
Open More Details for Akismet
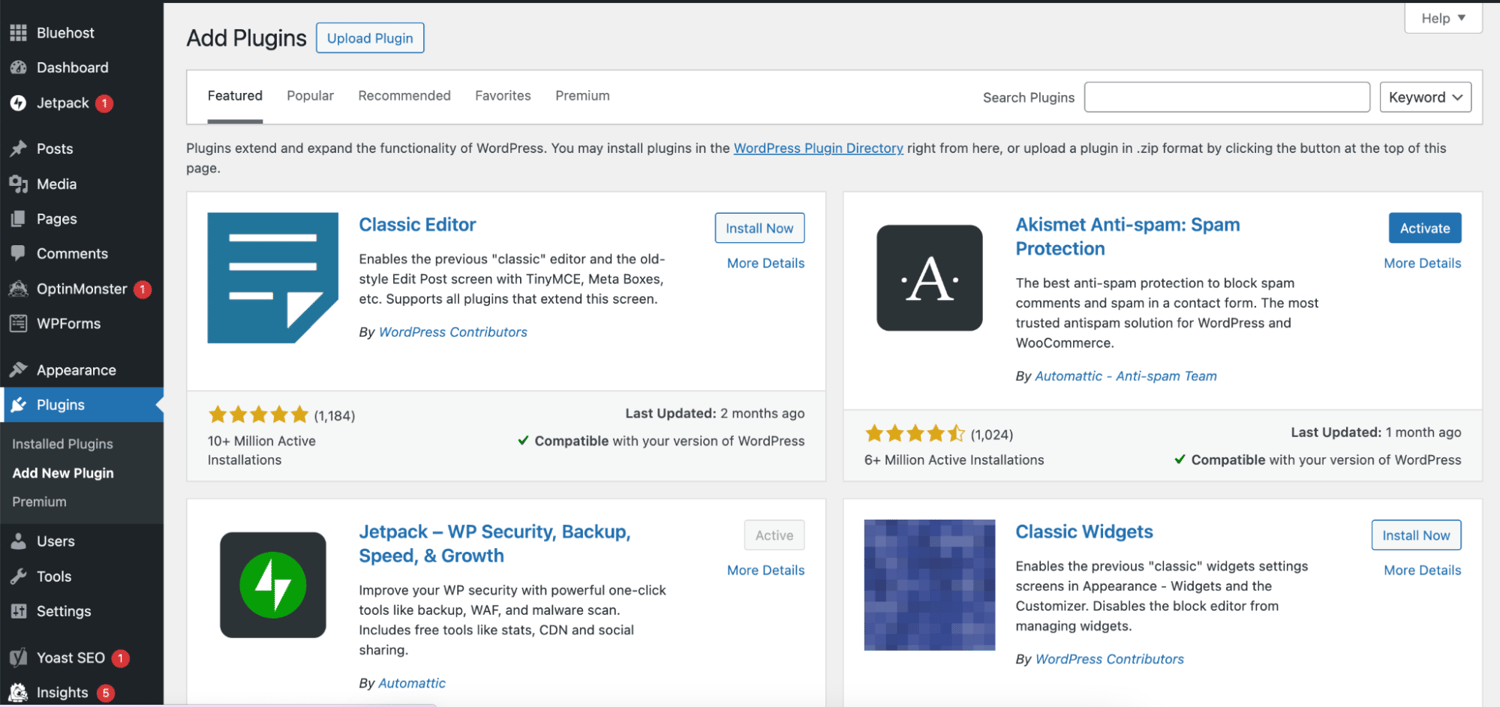coord(1422,263)
